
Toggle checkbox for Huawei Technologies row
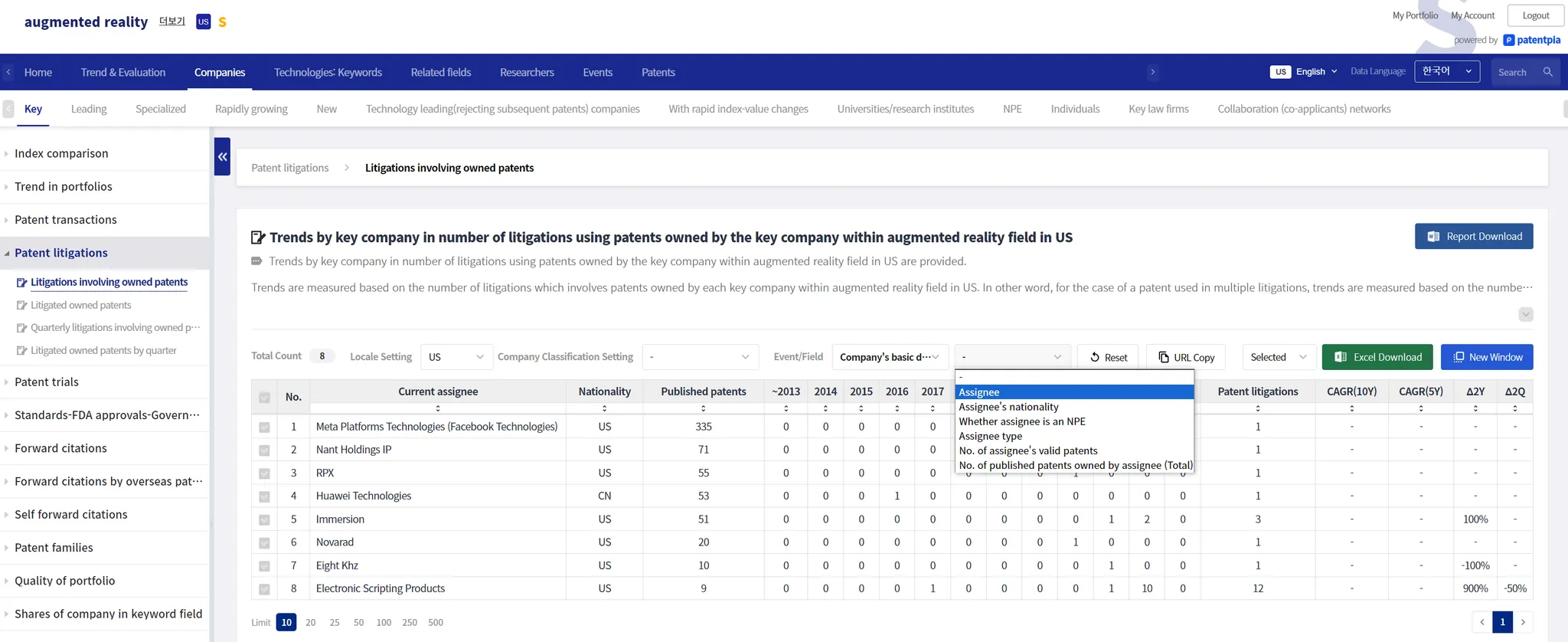[x=264, y=496]
